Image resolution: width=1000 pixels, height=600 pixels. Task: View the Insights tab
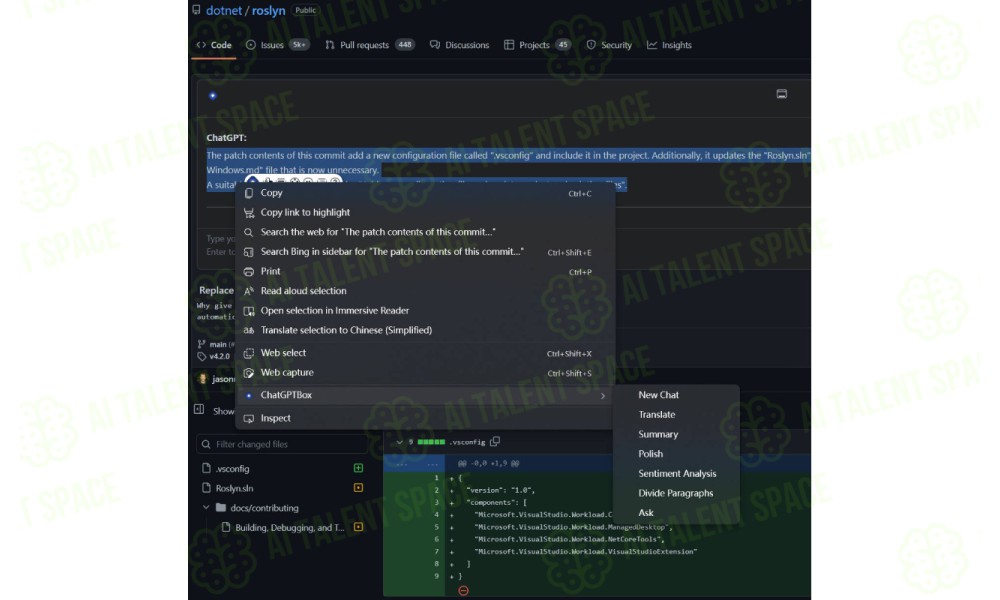[x=669, y=45]
